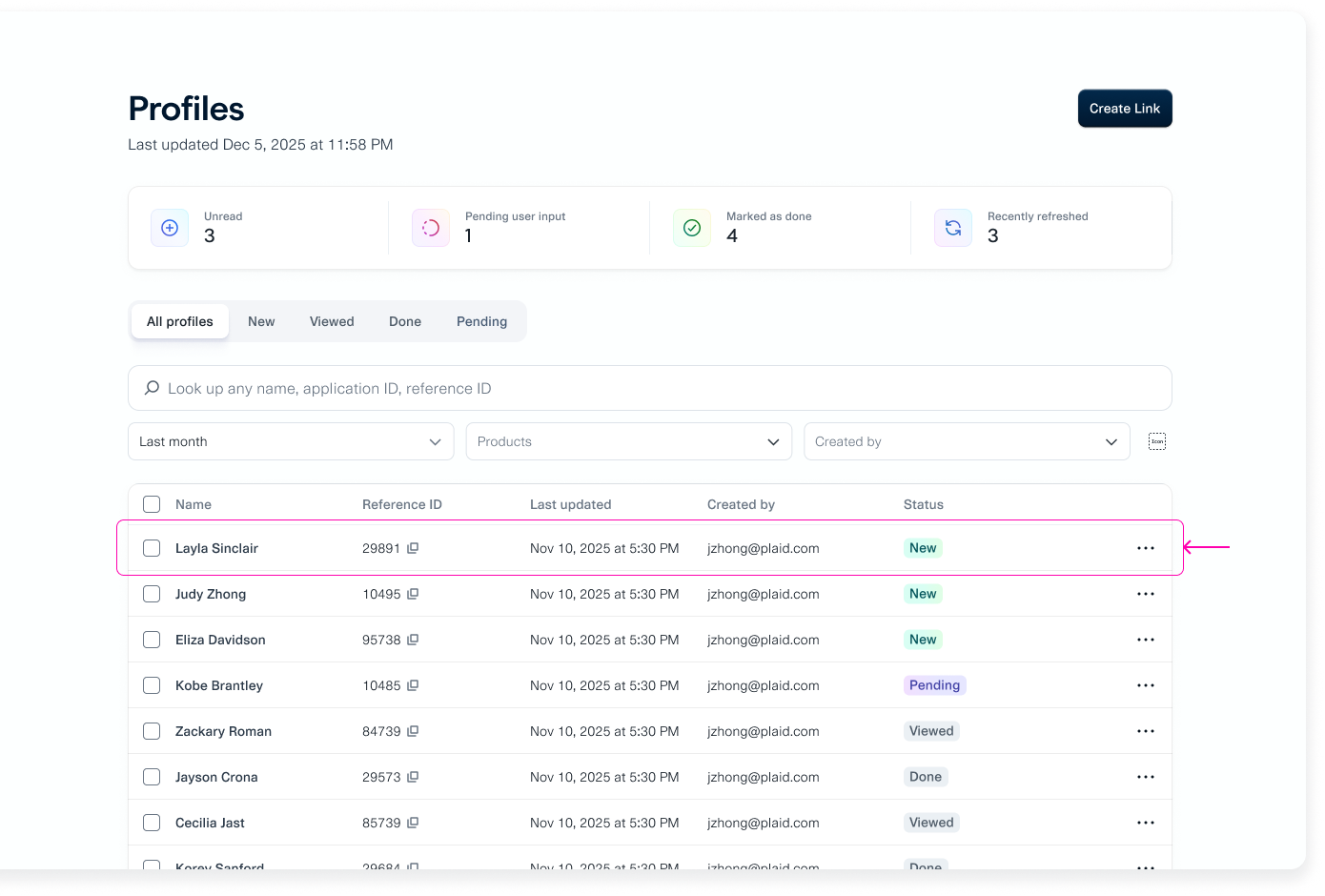Select Judy Zhong's row checkbox
Viewport: 1325px width, 896px height.
click(x=152, y=594)
